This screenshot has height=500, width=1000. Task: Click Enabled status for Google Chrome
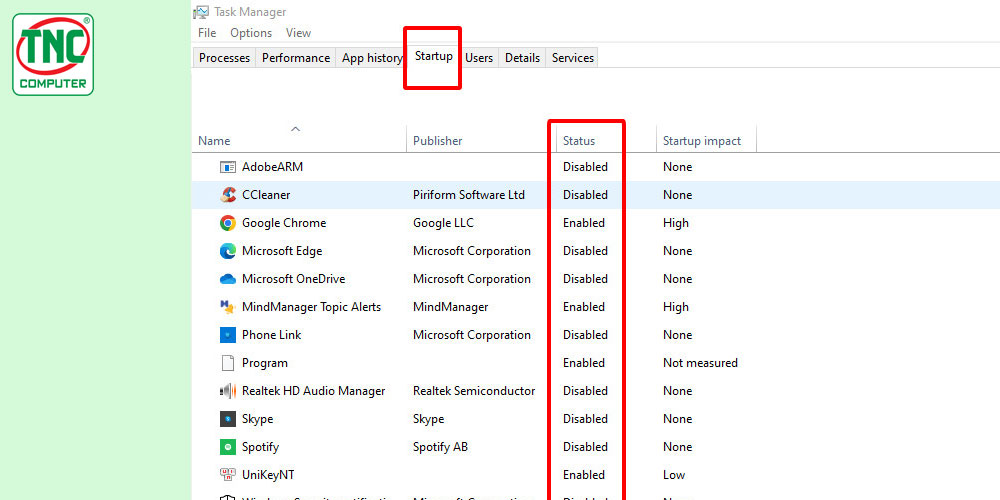click(x=584, y=223)
